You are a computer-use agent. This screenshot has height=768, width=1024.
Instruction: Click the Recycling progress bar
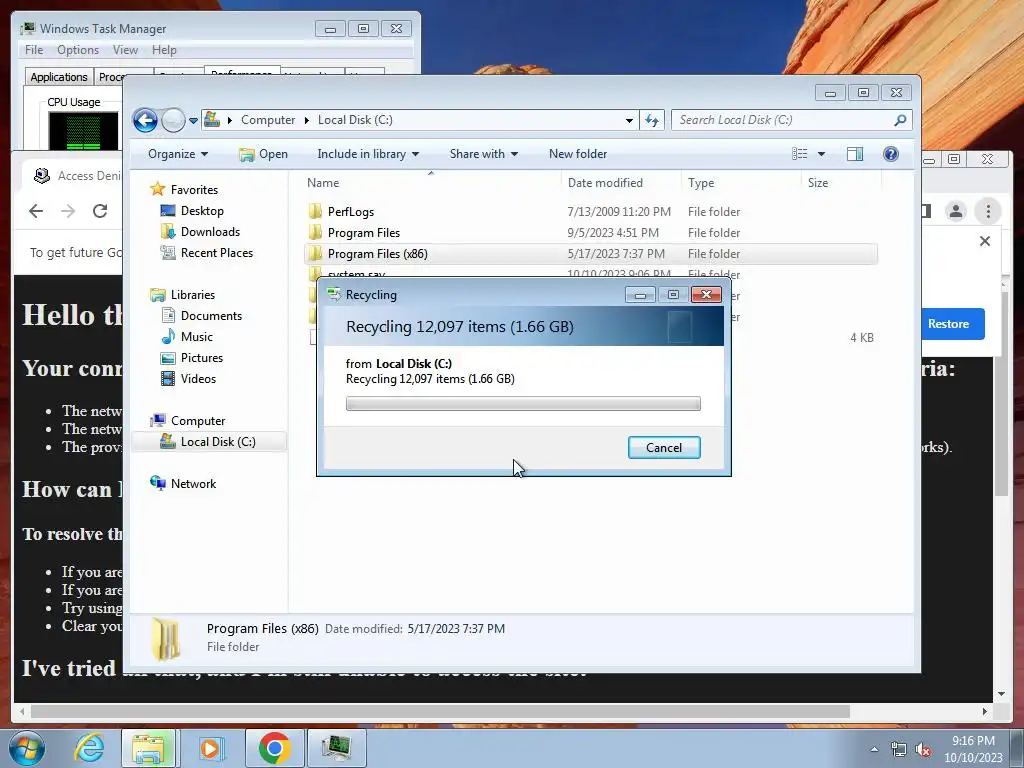click(x=523, y=404)
